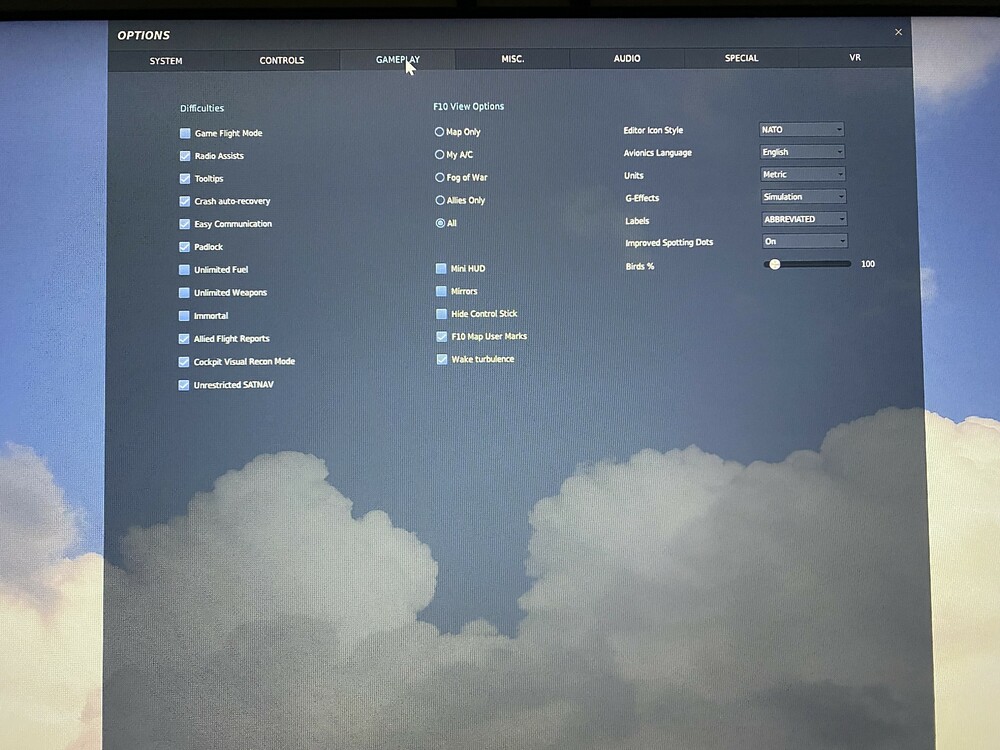Image resolution: width=1000 pixels, height=750 pixels.
Task: Select the GAMEPLAY tab
Action: [x=397, y=60]
